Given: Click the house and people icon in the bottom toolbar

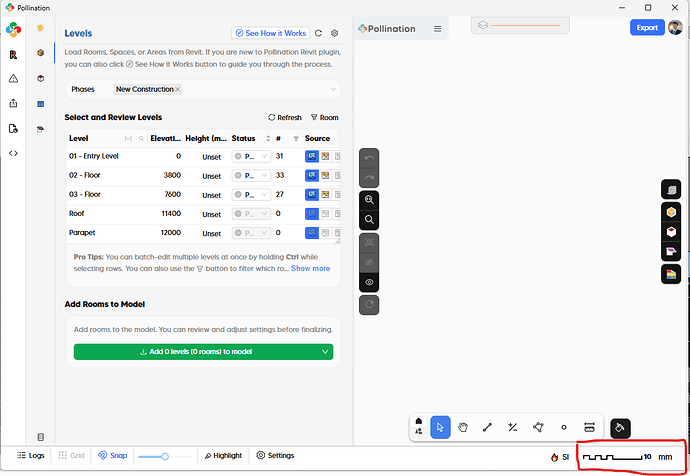Looking at the screenshot, I should click(x=418, y=426).
